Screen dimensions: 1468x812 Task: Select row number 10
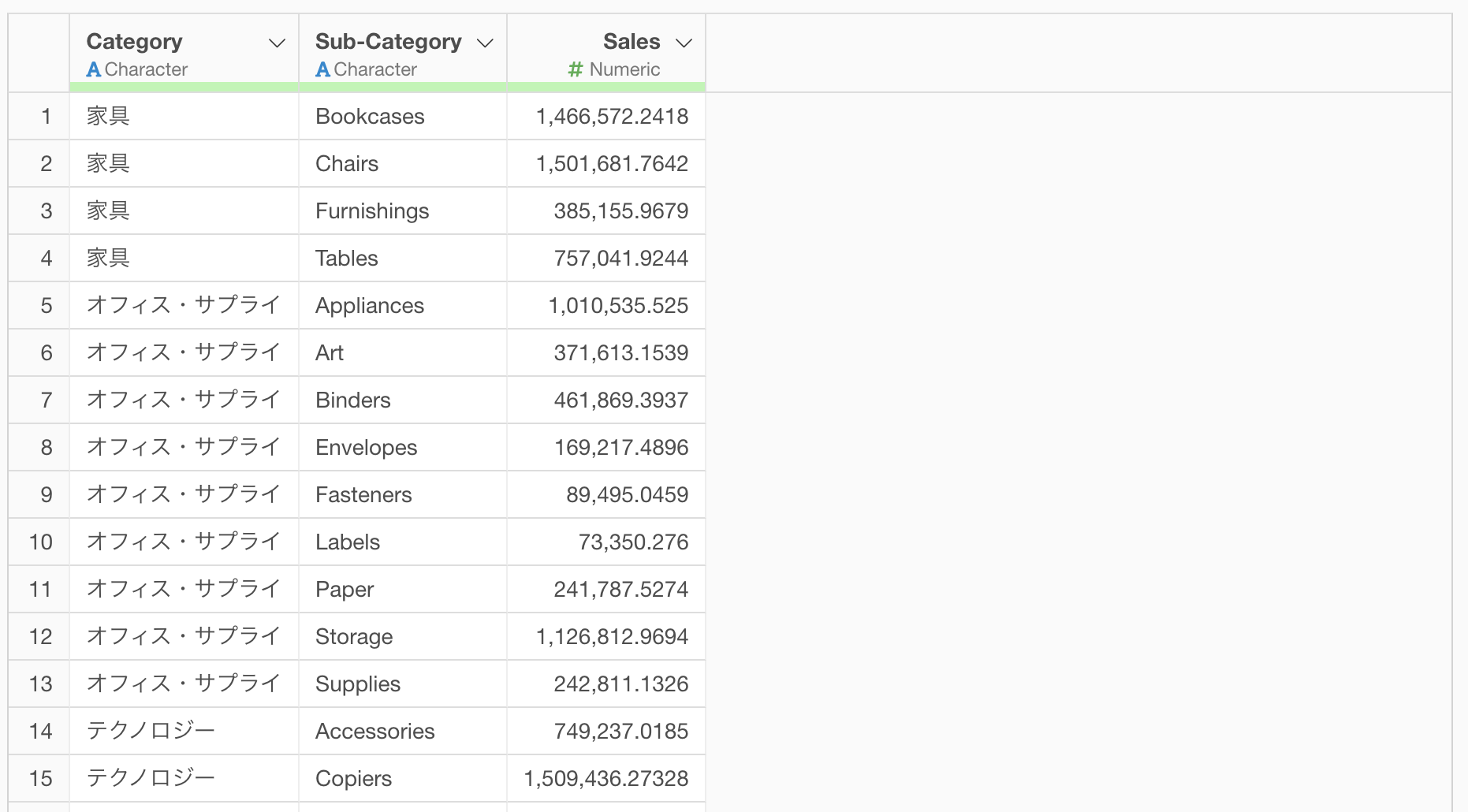[x=39, y=542]
